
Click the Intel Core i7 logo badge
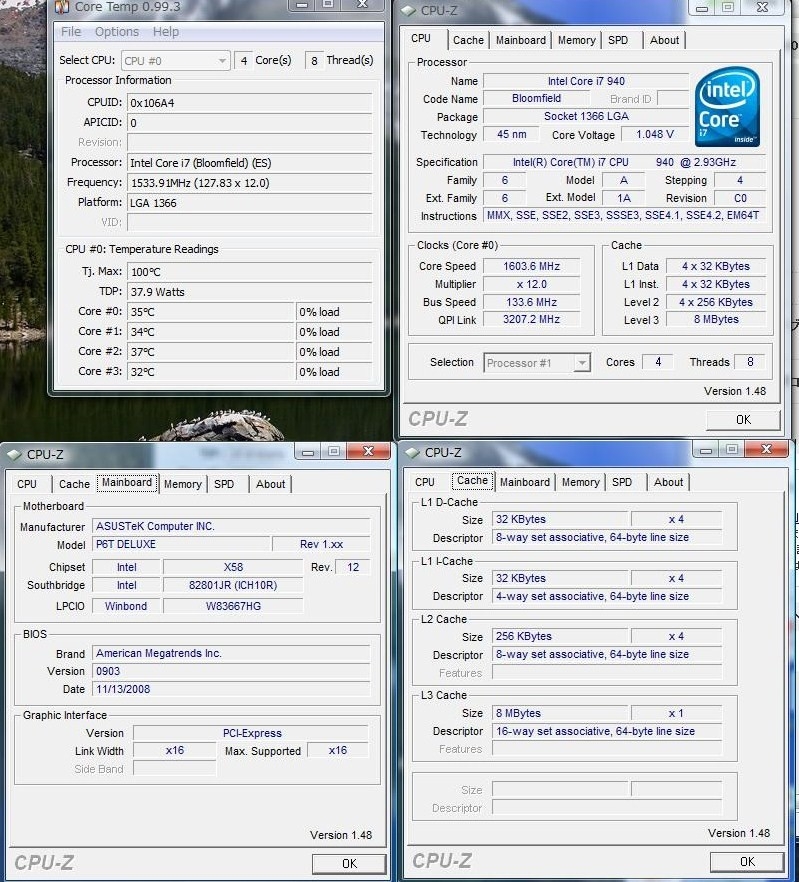[727, 107]
